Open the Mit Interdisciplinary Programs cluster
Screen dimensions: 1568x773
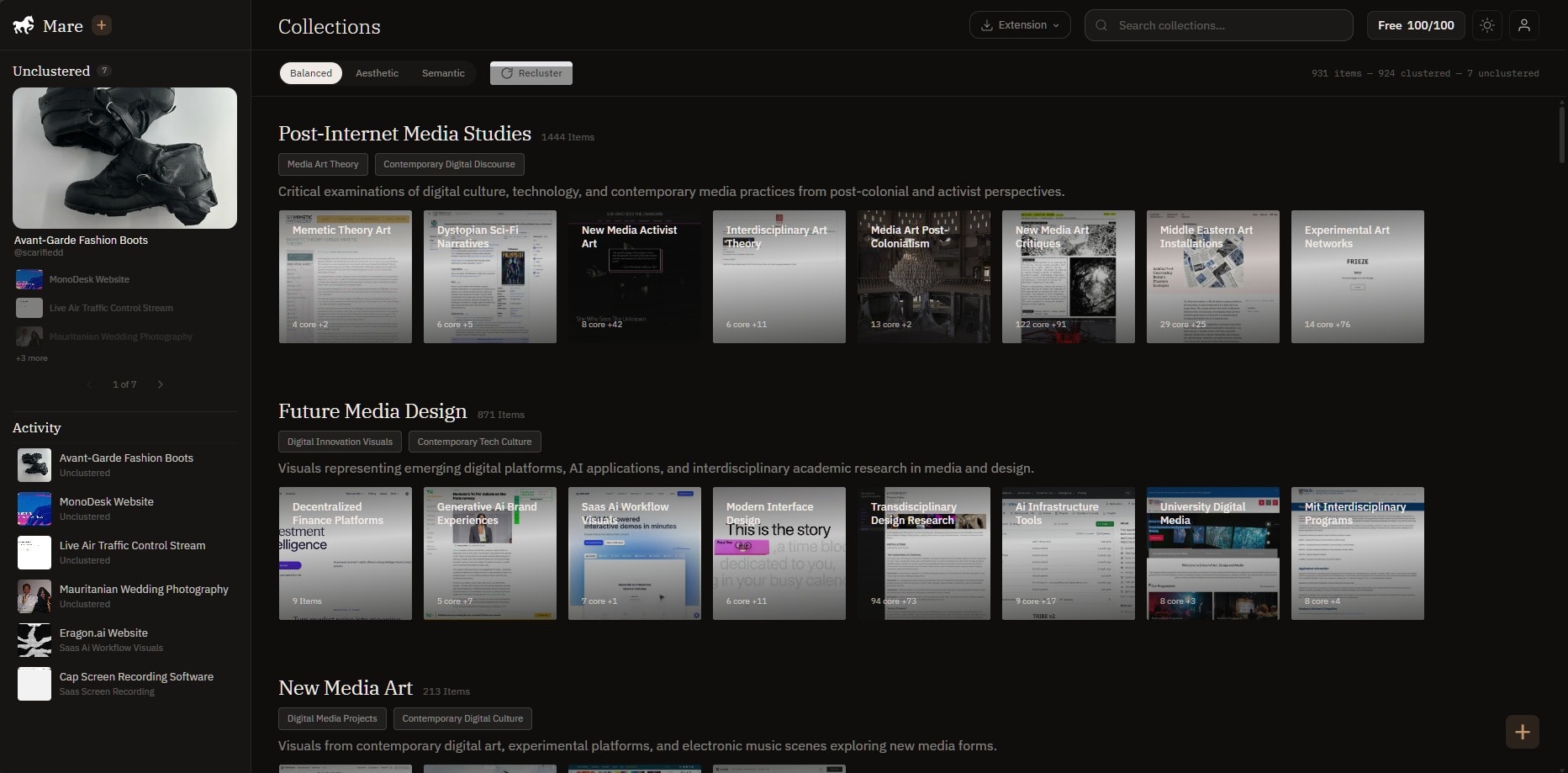click(x=1358, y=553)
